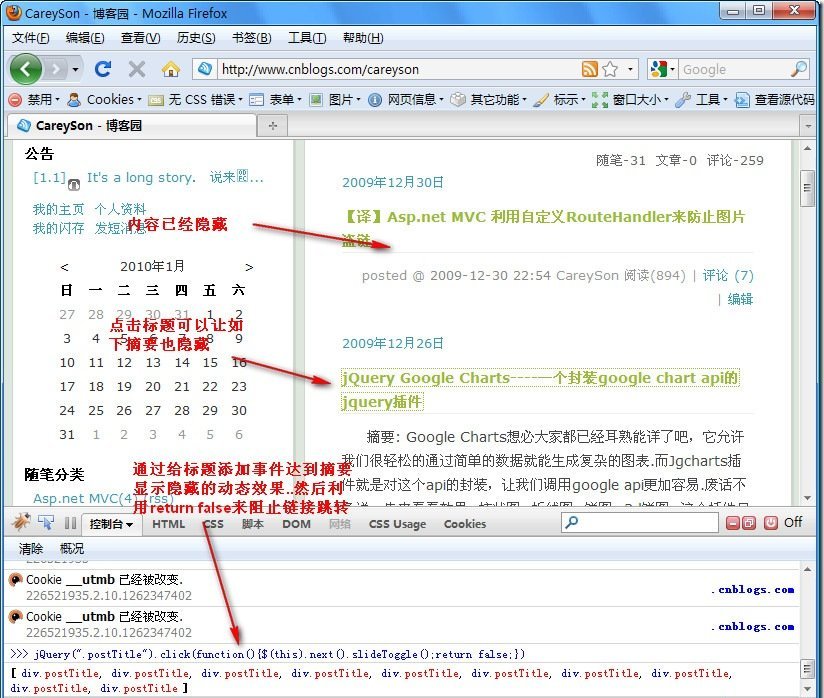
Task: Stop loading with the X icon
Action: tap(137, 69)
